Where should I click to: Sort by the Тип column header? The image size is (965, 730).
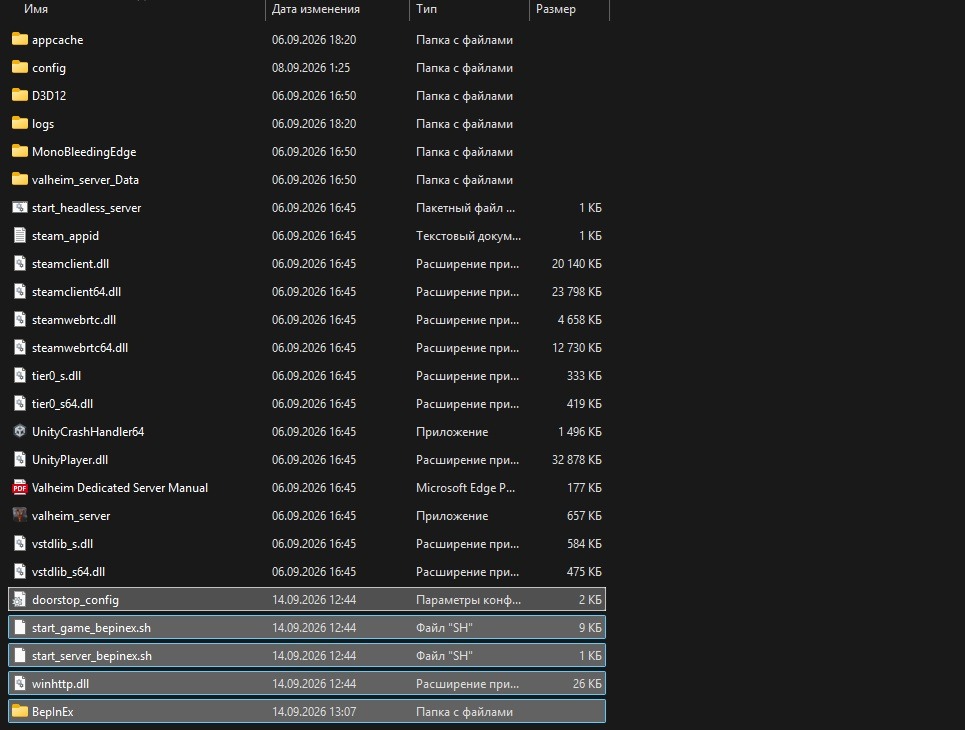pyautogui.click(x=426, y=9)
